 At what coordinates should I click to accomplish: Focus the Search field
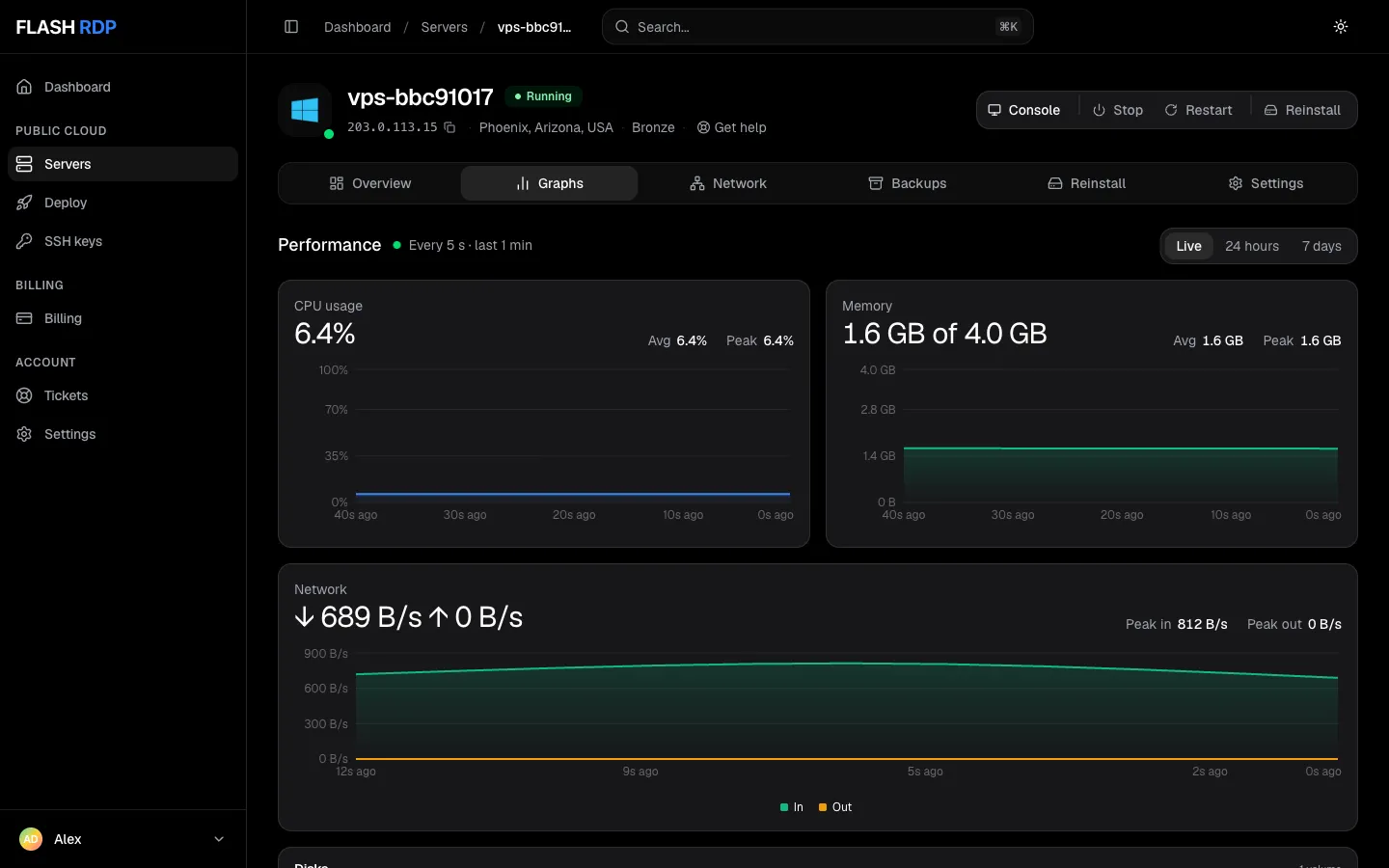818,27
